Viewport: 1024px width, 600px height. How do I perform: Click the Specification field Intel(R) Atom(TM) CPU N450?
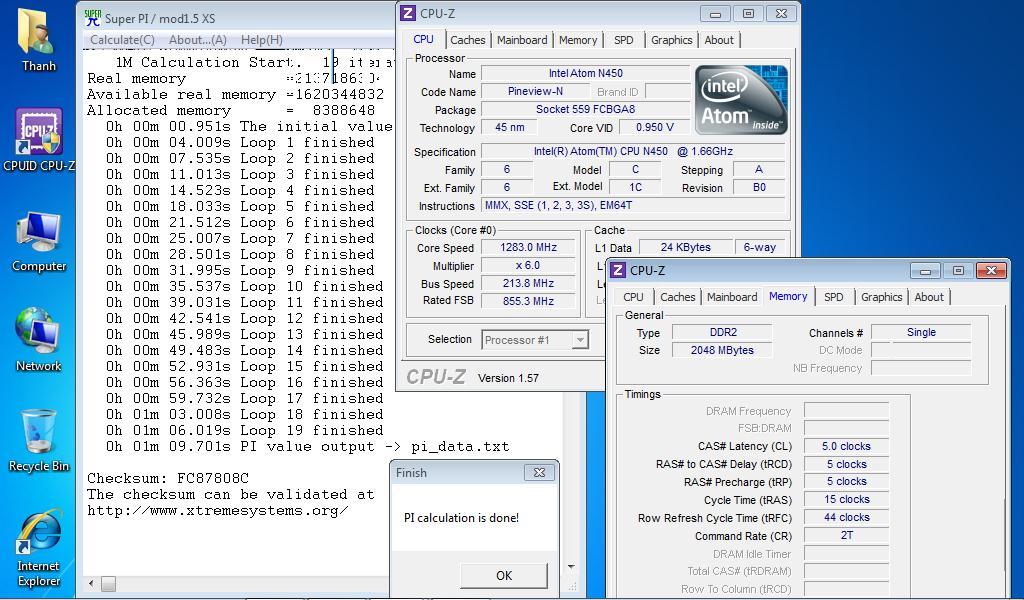(x=633, y=151)
